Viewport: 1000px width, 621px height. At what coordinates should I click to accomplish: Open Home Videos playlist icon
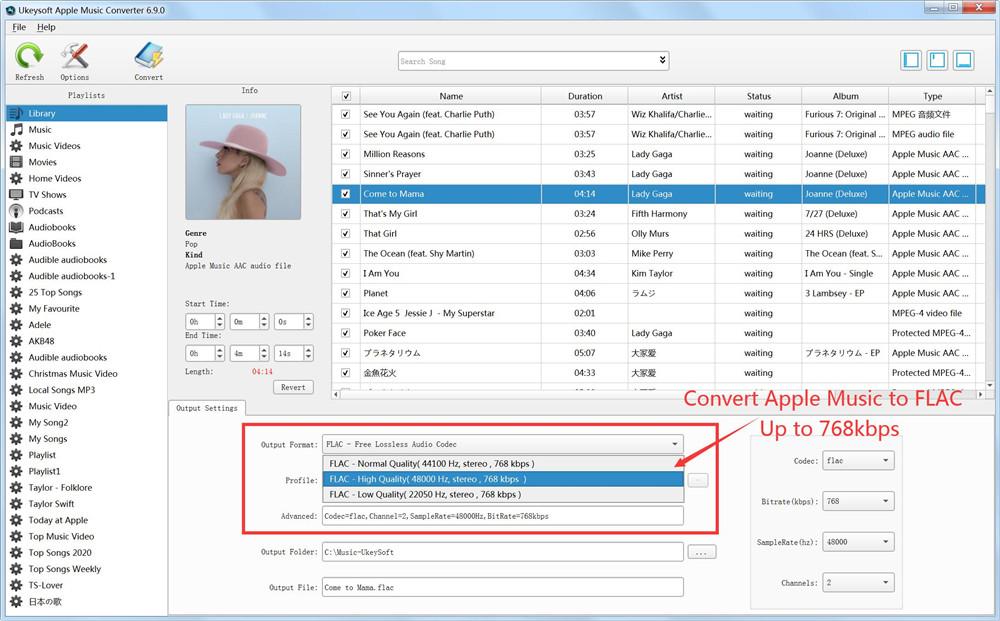click(17, 179)
